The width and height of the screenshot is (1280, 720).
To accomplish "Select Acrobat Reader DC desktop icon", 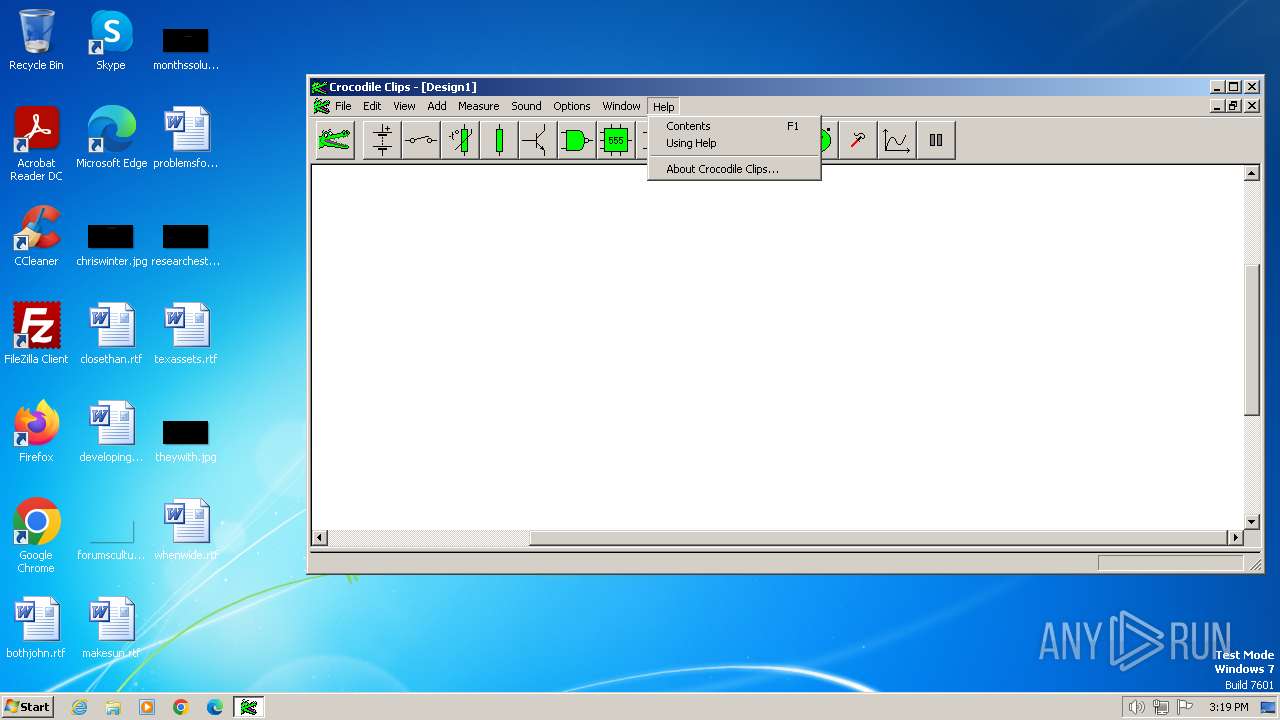I will pos(36,144).
